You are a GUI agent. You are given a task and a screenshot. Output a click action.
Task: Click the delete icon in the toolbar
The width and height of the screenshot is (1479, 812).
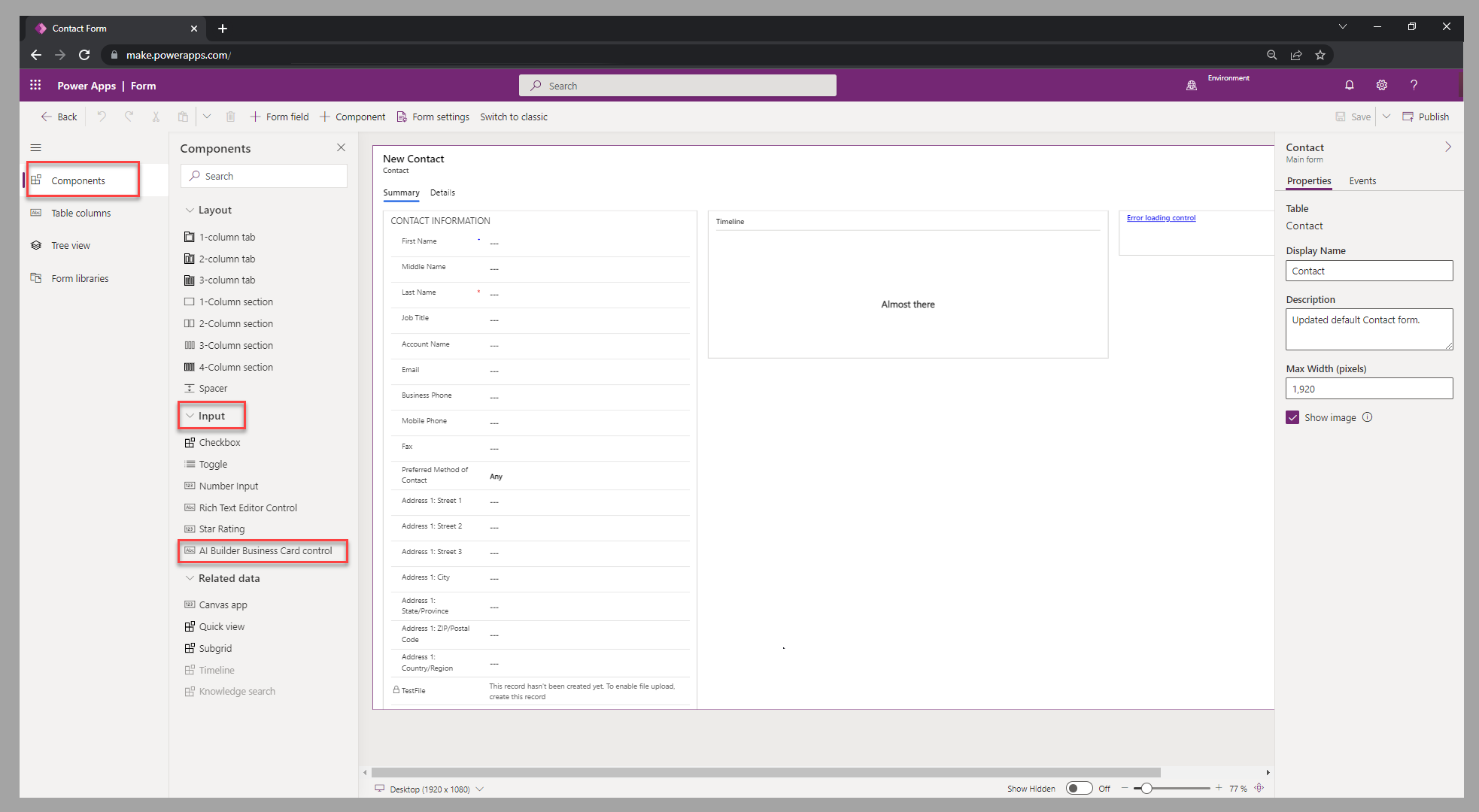click(230, 117)
